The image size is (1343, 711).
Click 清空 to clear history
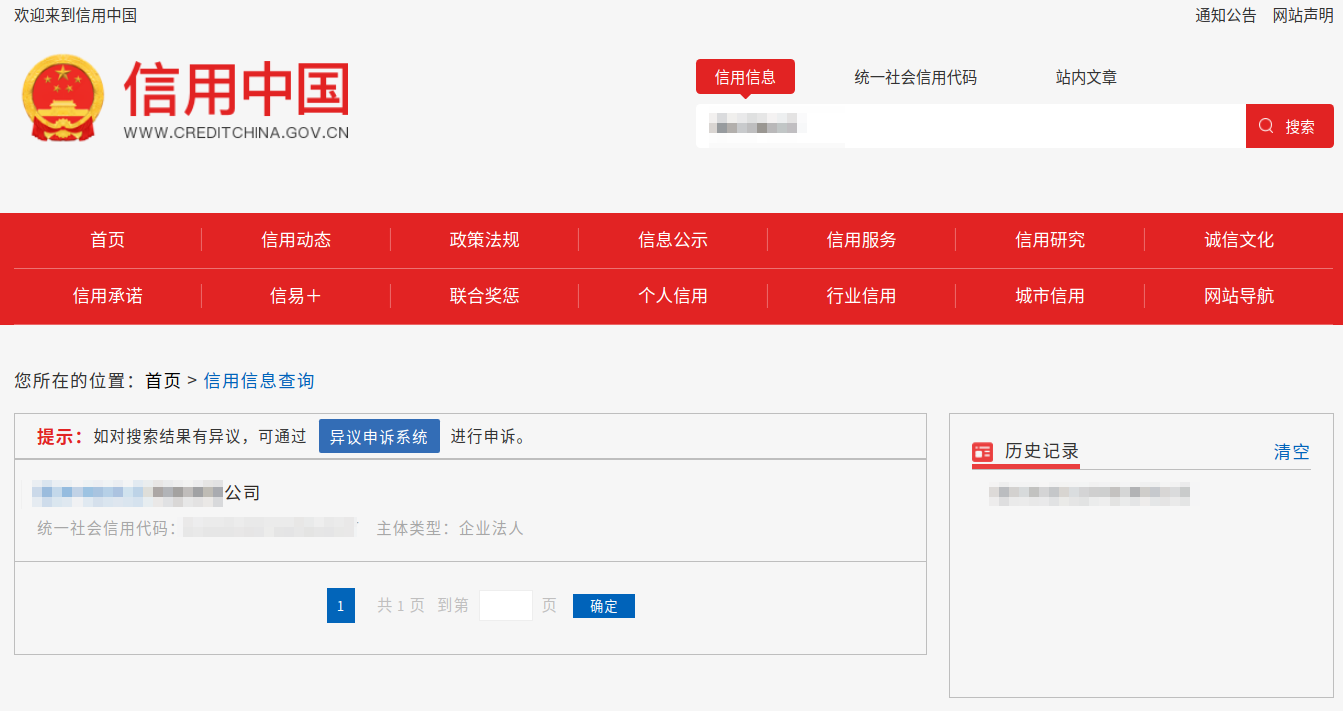tap(1291, 452)
